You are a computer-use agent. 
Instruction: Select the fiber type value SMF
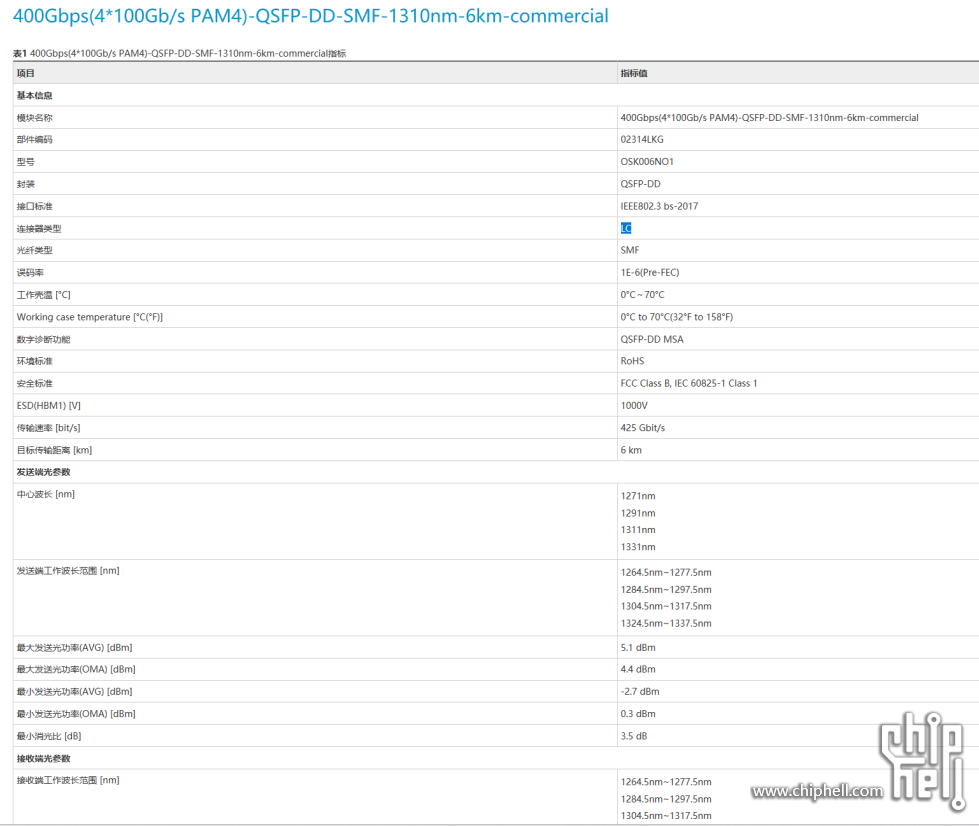629,250
